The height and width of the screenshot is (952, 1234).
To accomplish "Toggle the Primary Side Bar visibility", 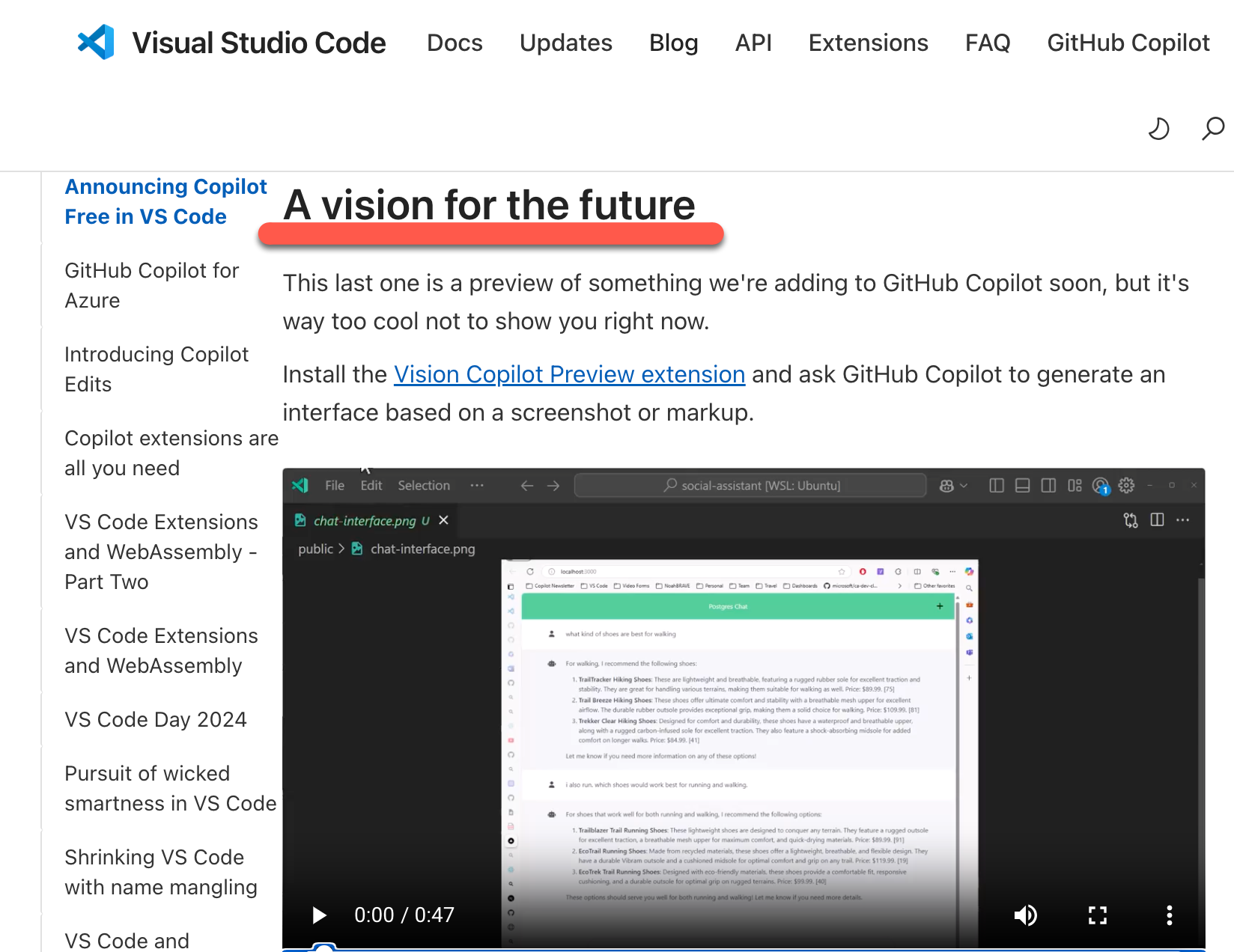I will [996, 485].
